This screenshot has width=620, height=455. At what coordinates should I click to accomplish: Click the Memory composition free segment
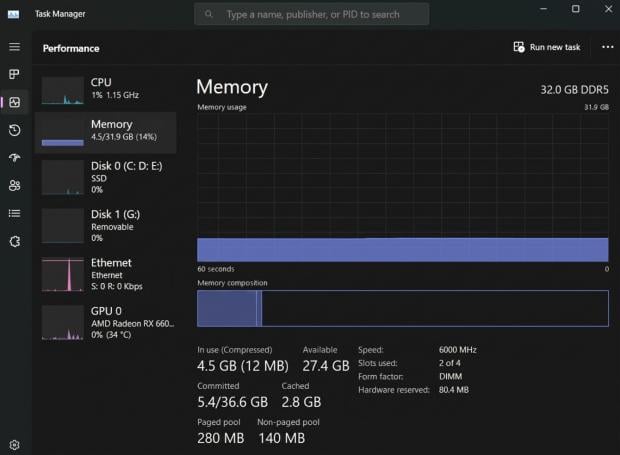(x=435, y=308)
